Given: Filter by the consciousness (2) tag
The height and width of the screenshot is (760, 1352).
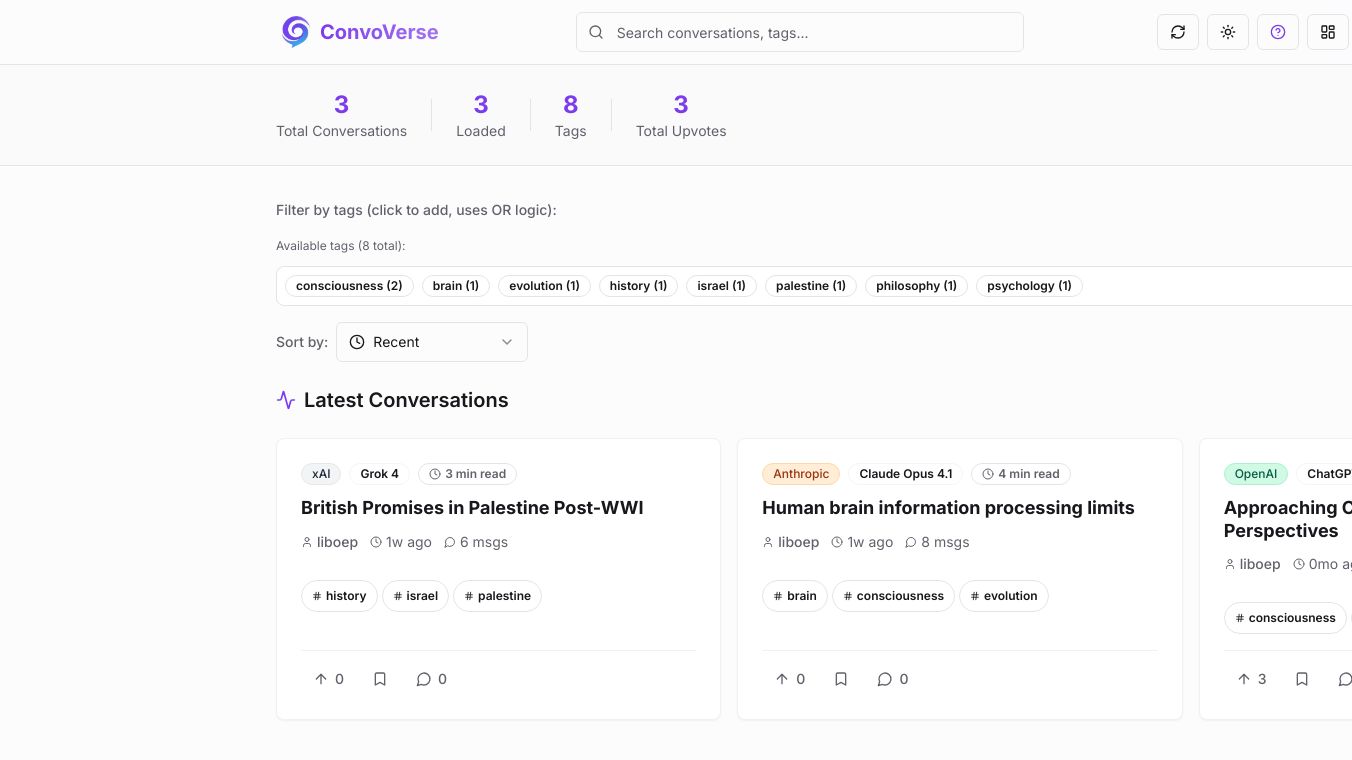Looking at the screenshot, I should tap(349, 286).
